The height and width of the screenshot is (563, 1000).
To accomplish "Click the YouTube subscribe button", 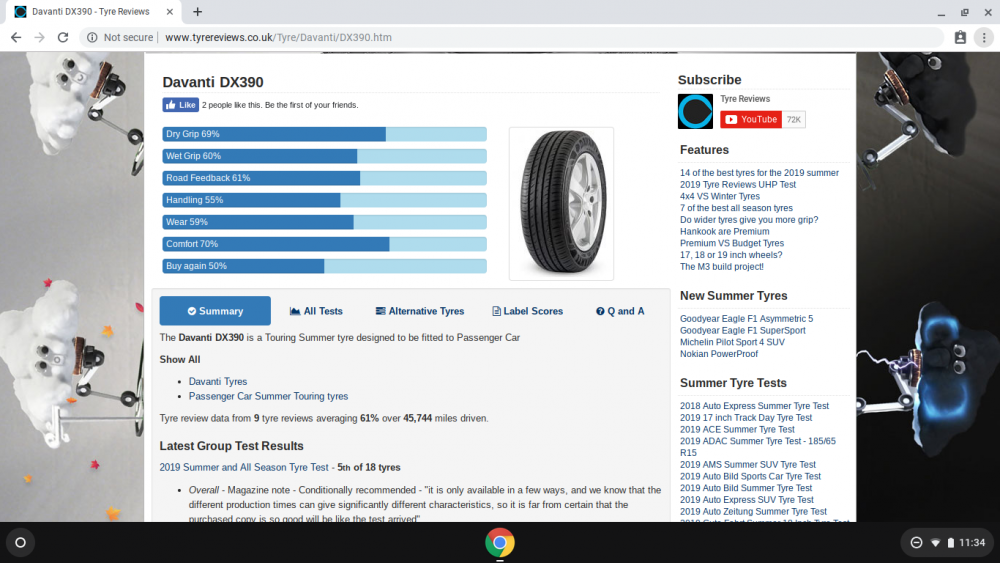I will [751, 119].
